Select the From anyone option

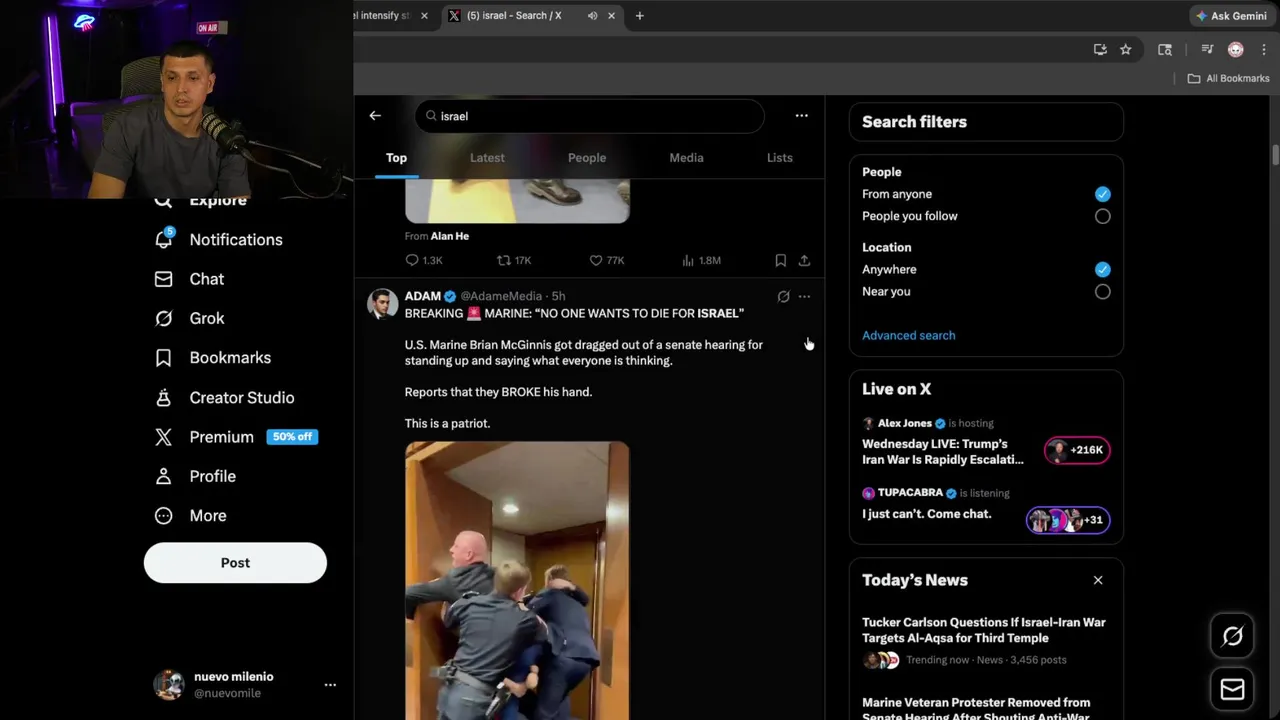1102,194
